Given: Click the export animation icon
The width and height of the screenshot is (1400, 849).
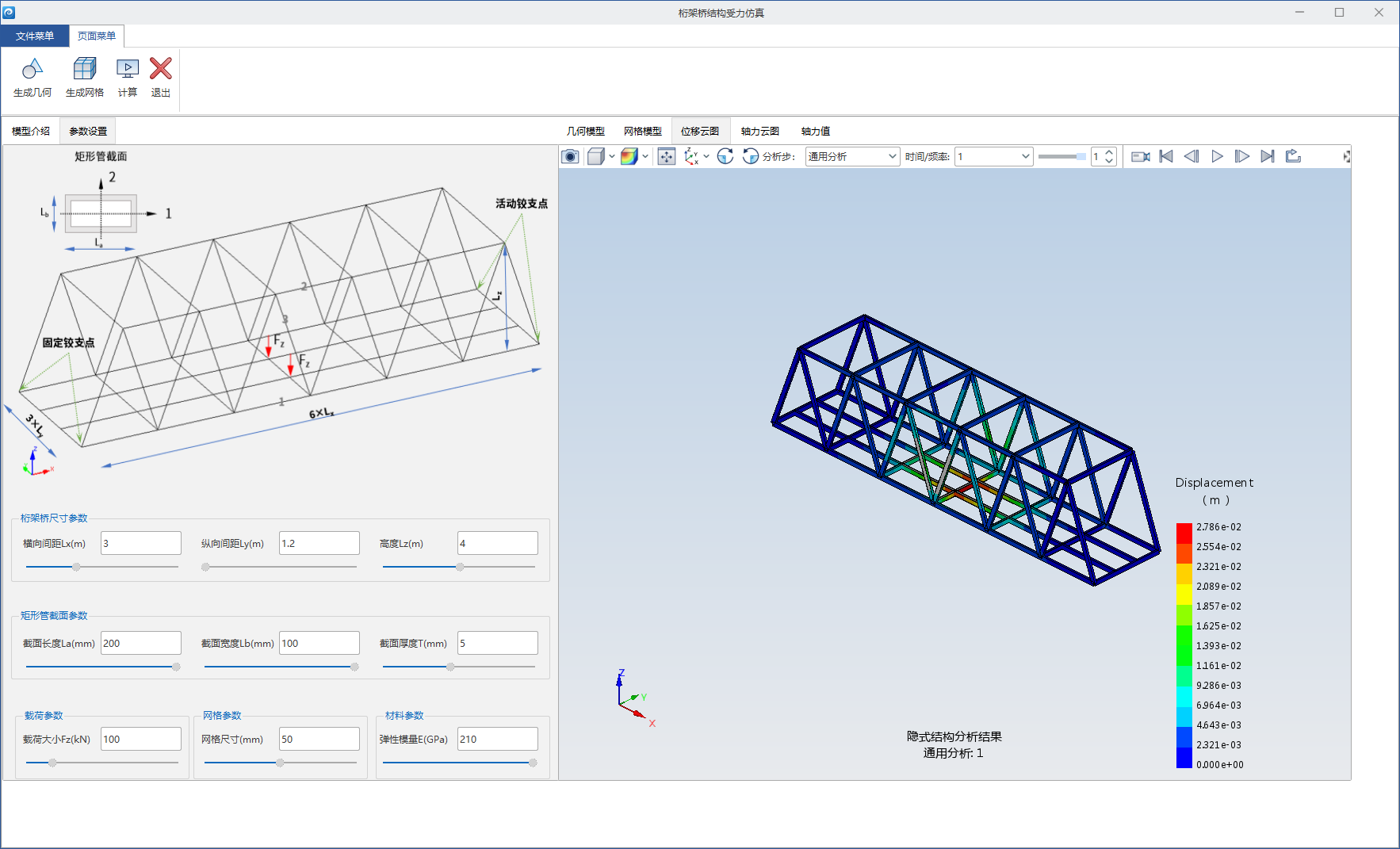Looking at the screenshot, I should pos(1293,156).
